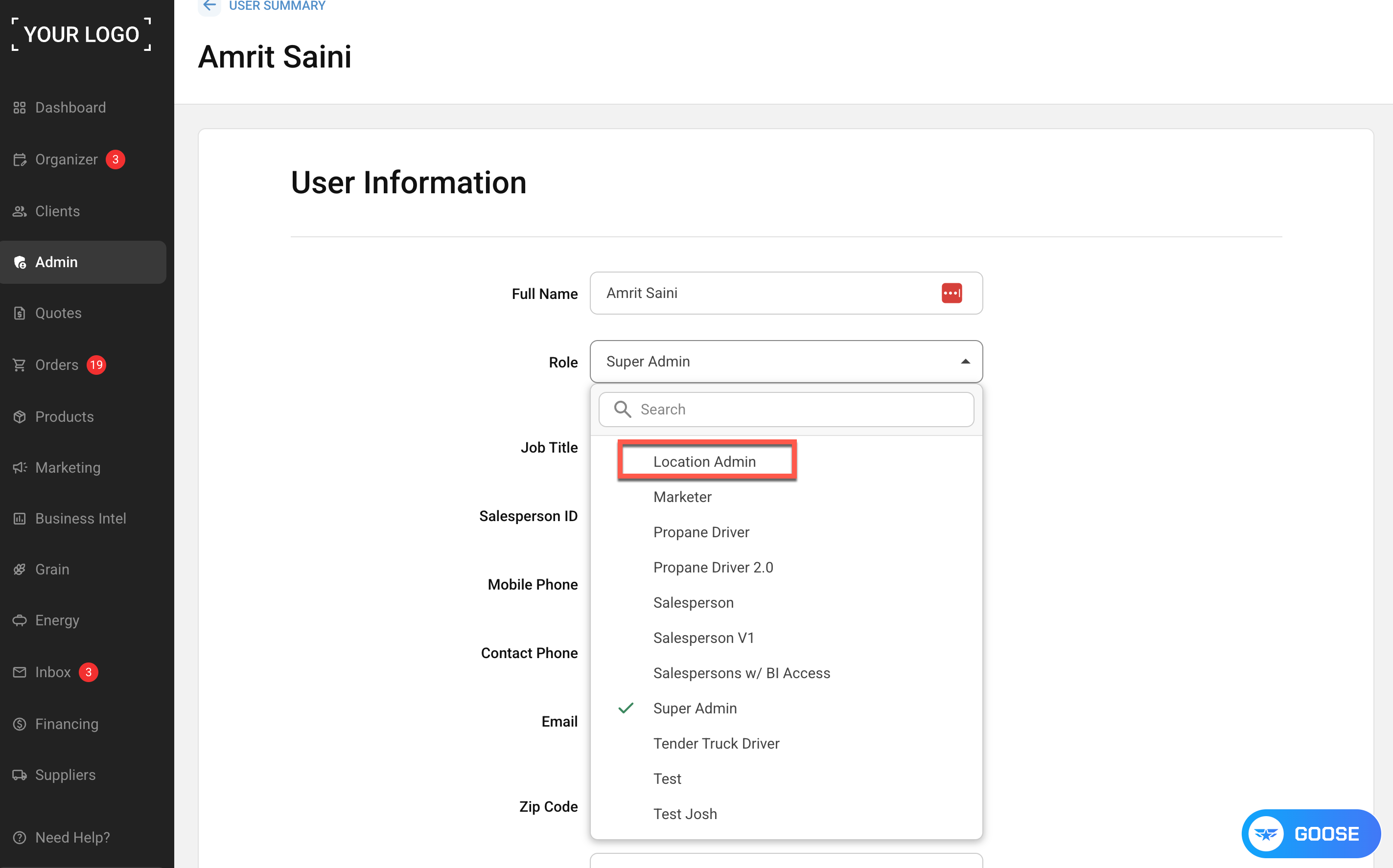Choose Salespersons w/ BI Access role
The height and width of the screenshot is (868, 1393).
(742, 673)
